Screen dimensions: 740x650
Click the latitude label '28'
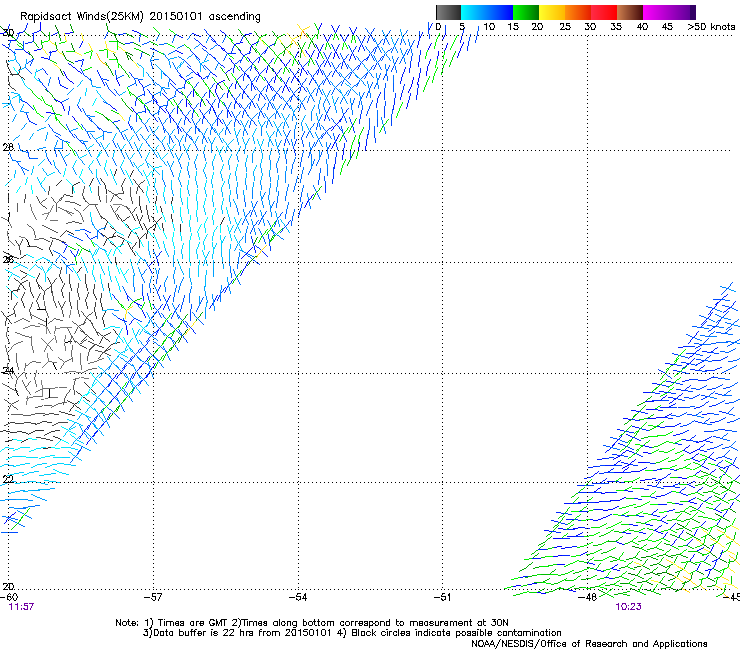coord(8,147)
